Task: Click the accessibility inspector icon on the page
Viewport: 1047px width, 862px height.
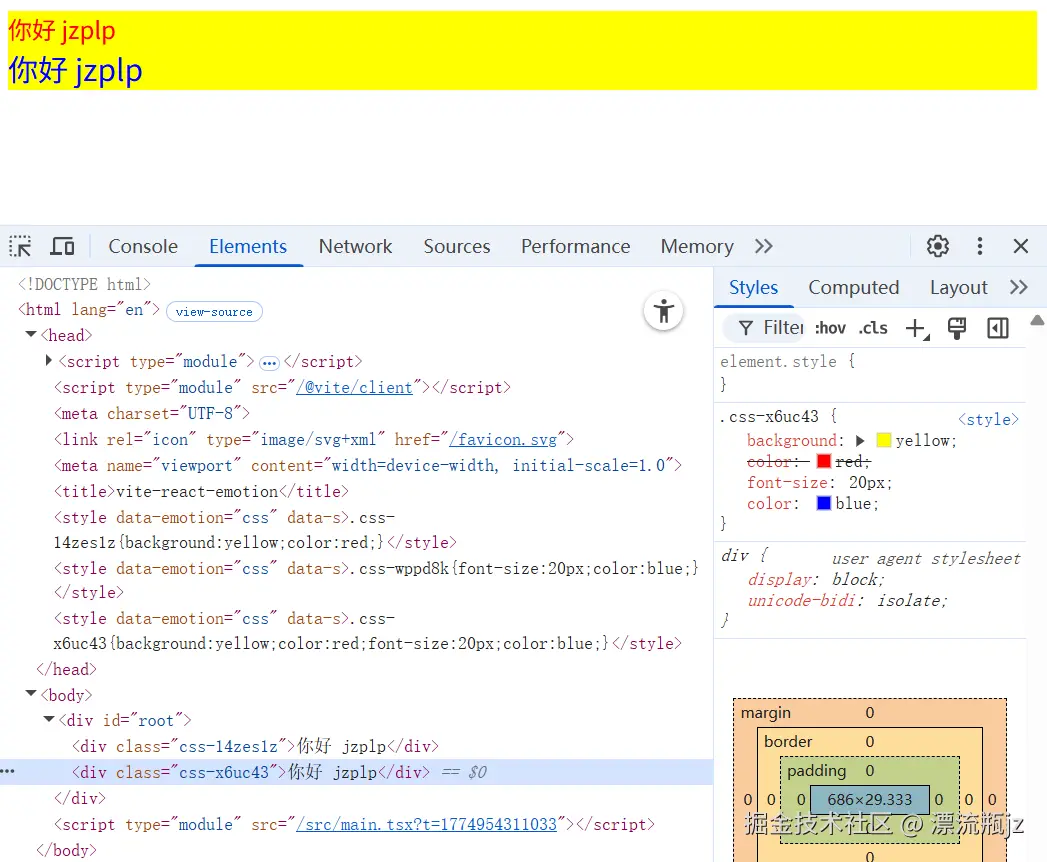Action: click(663, 312)
